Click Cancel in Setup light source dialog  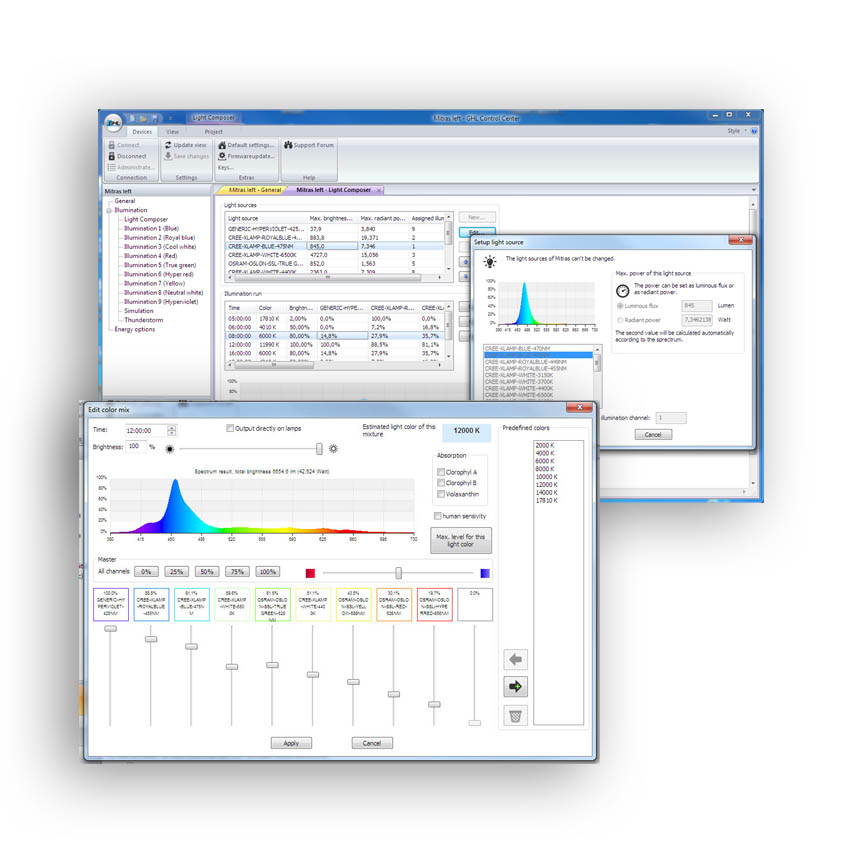[653, 435]
